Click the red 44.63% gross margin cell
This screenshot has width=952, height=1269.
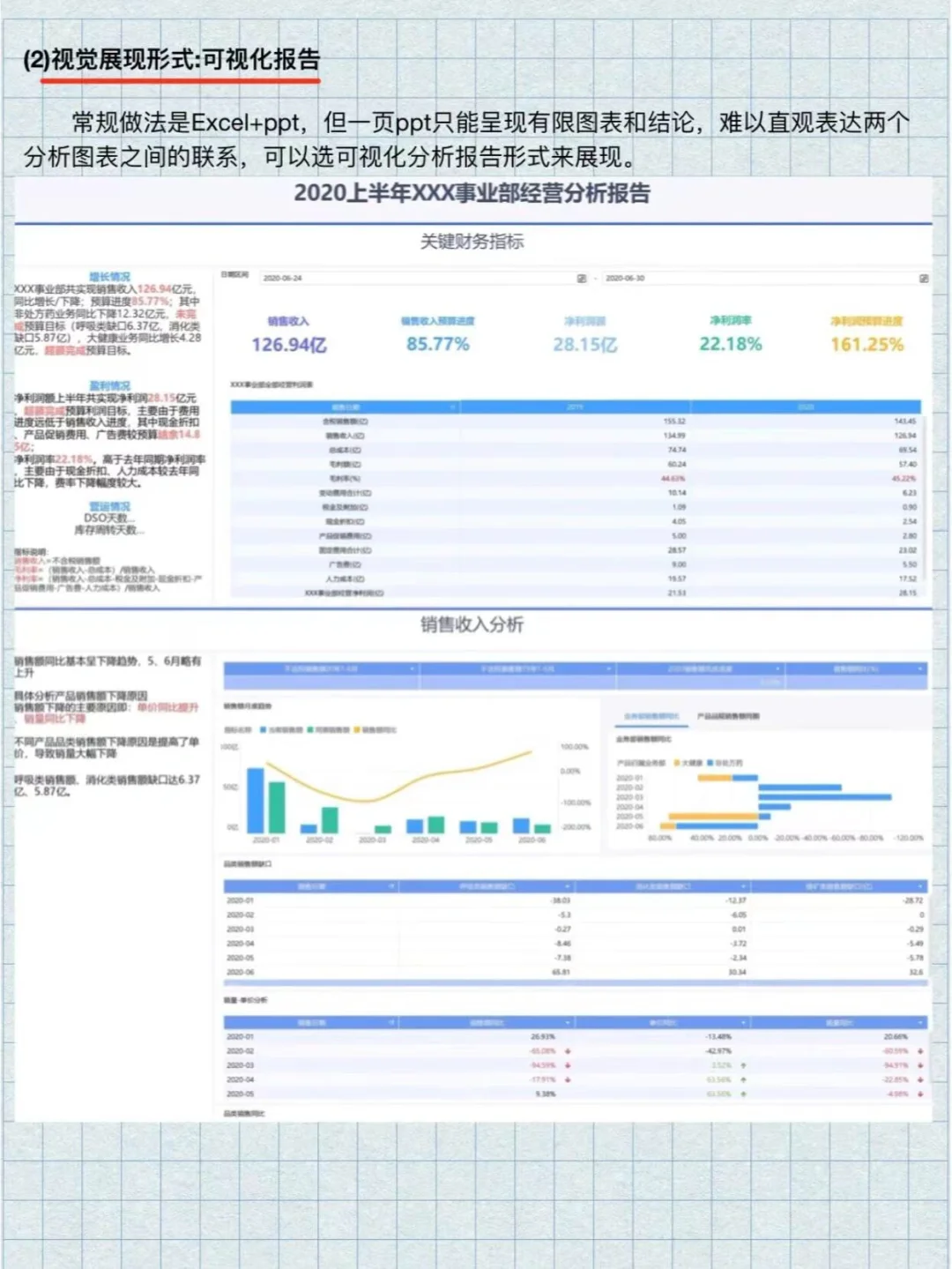point(673,479)
